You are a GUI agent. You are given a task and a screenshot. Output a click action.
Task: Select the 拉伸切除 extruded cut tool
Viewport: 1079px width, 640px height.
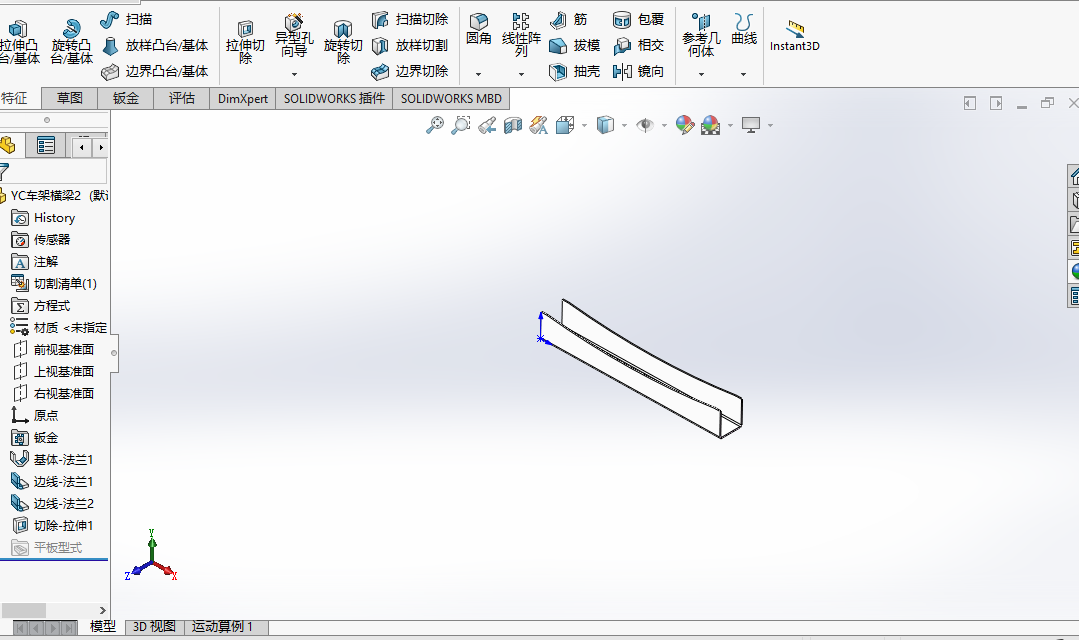[245, 42]
